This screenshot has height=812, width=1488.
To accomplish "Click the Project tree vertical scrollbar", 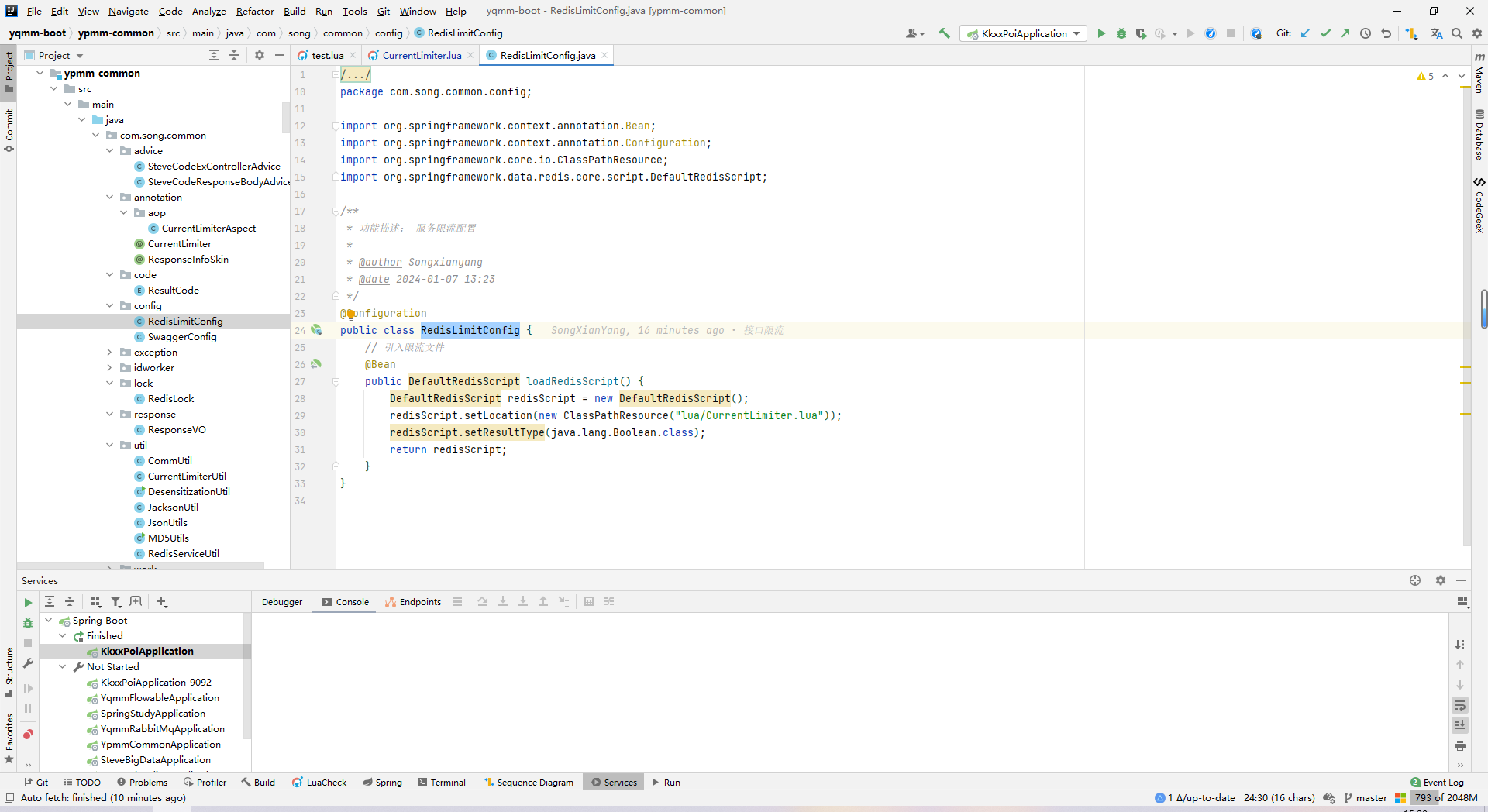I will tap(285, 116).
